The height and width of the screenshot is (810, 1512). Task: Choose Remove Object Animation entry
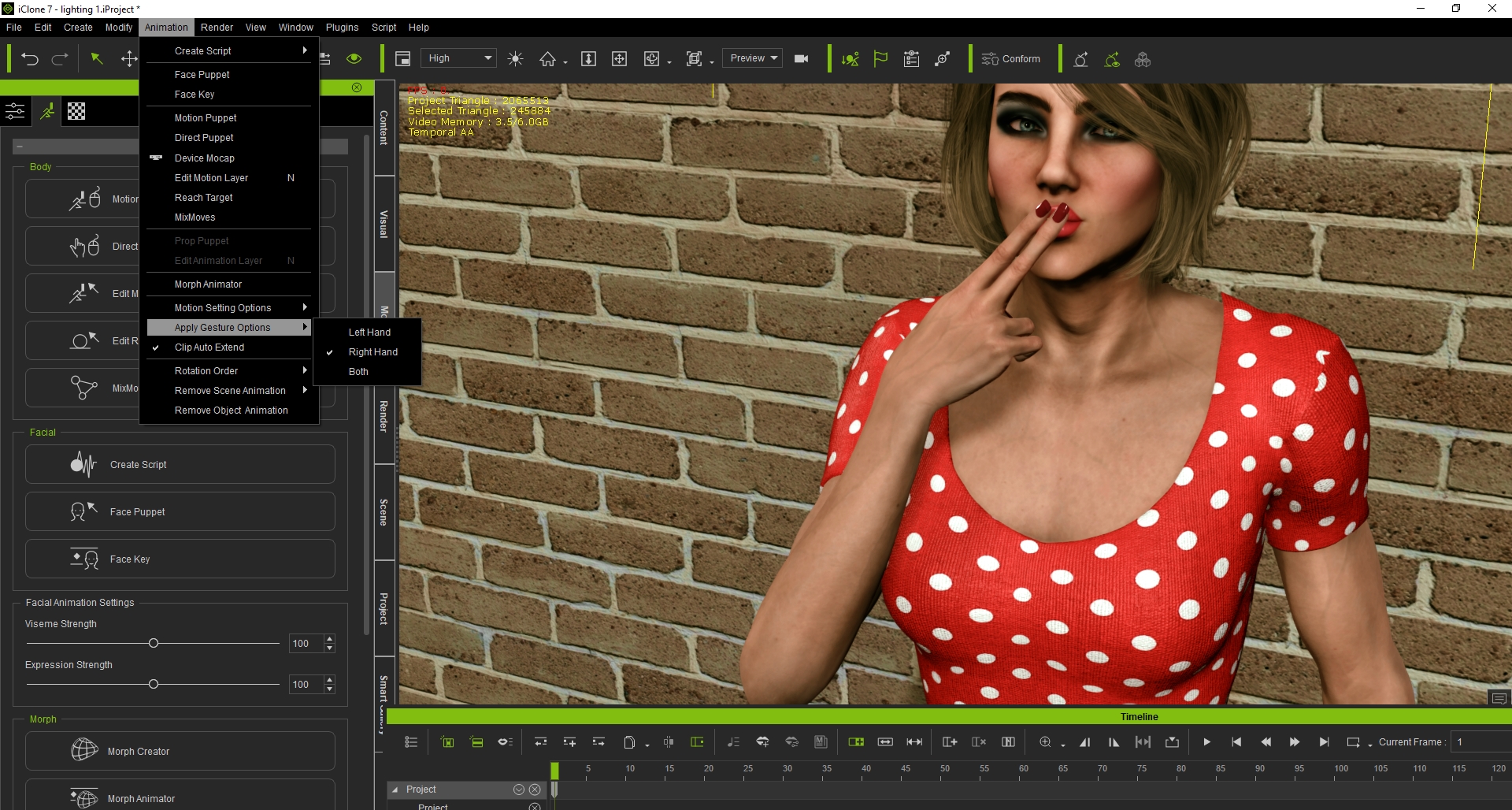click(229, 411)
